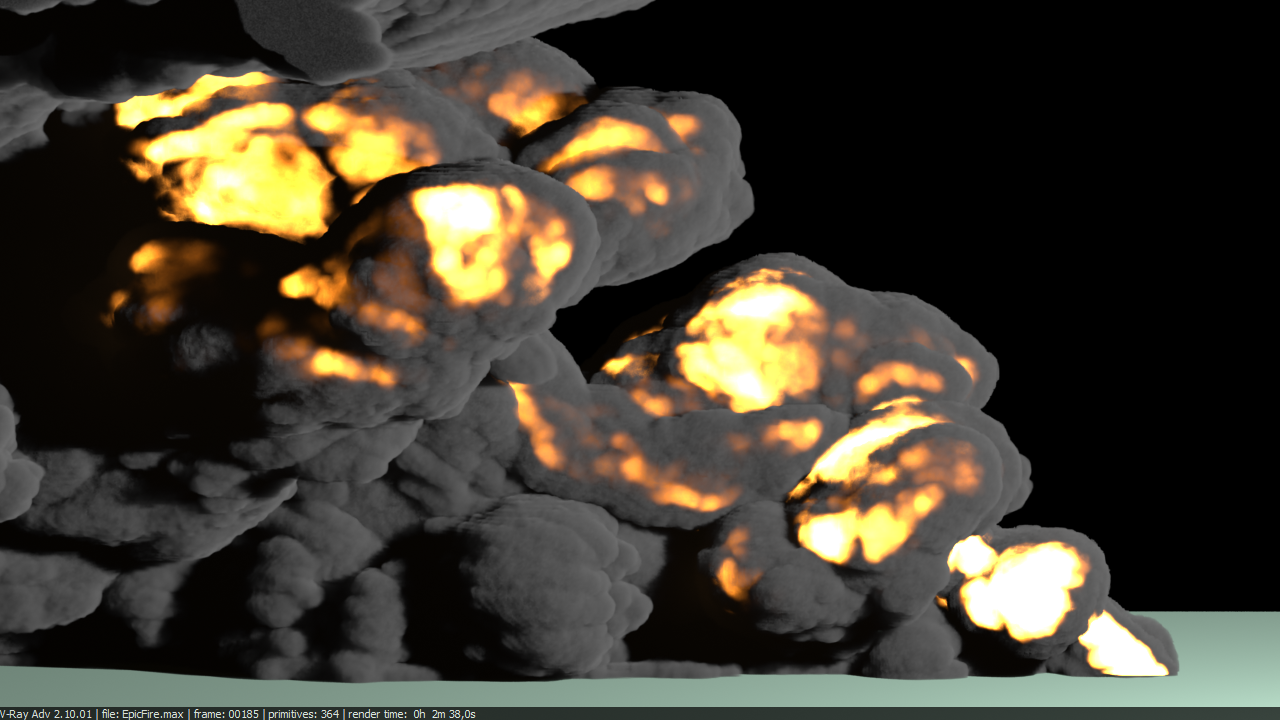Click the 'primitives: 364' text

[x=304, y=714]
